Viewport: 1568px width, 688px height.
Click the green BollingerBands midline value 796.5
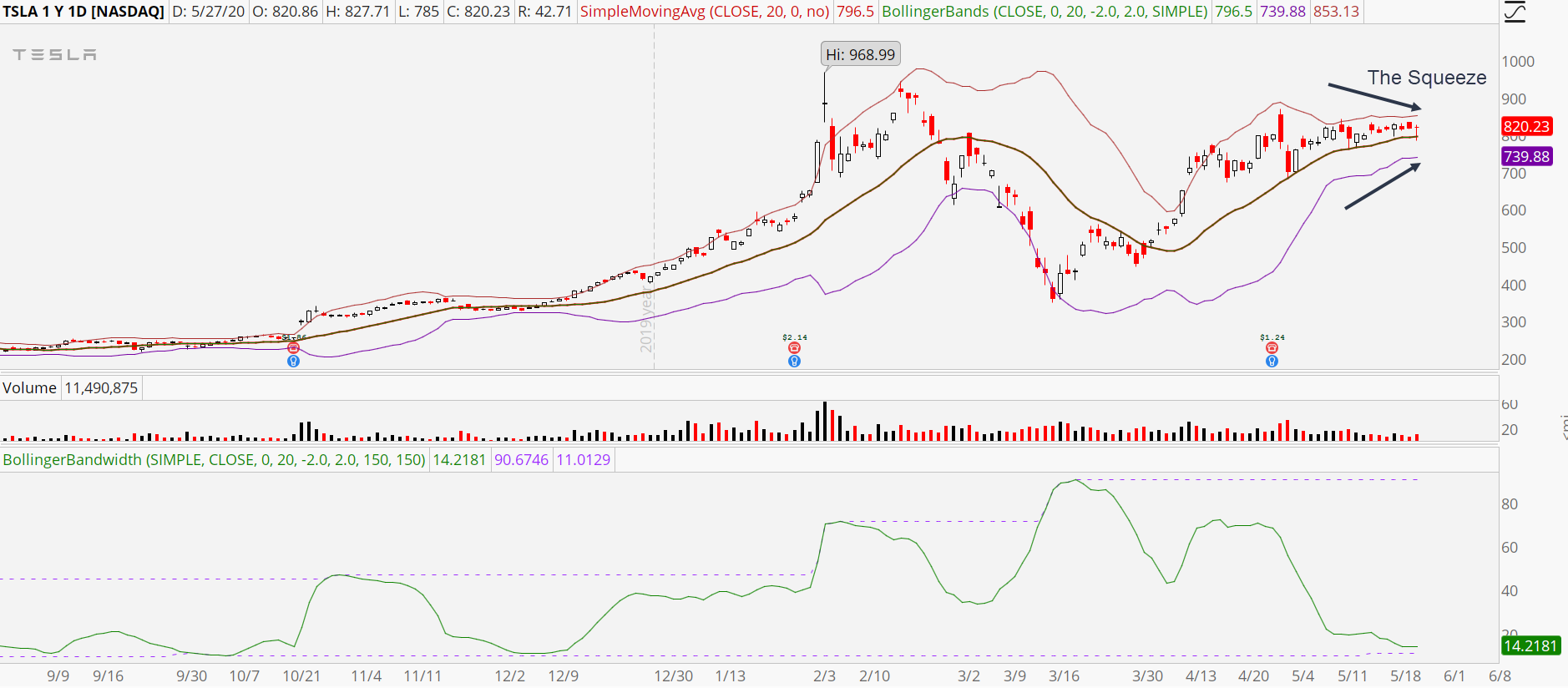click(1233, 12)
